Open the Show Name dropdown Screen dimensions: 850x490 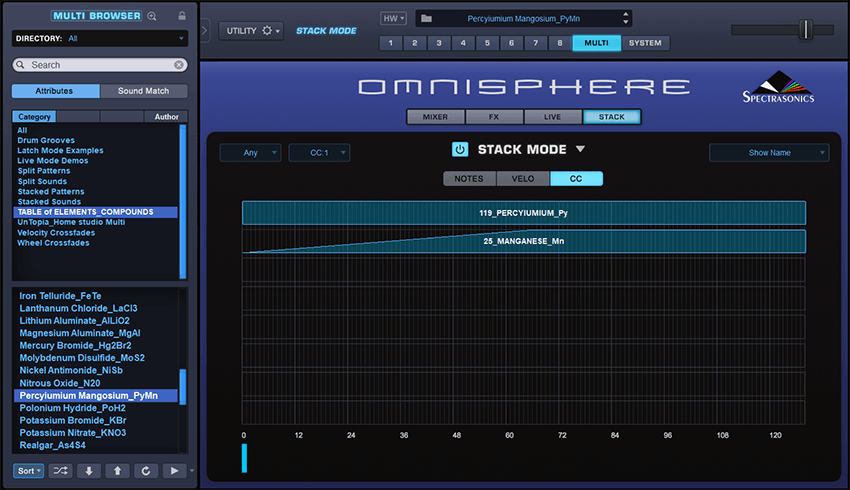click(769, 153)
